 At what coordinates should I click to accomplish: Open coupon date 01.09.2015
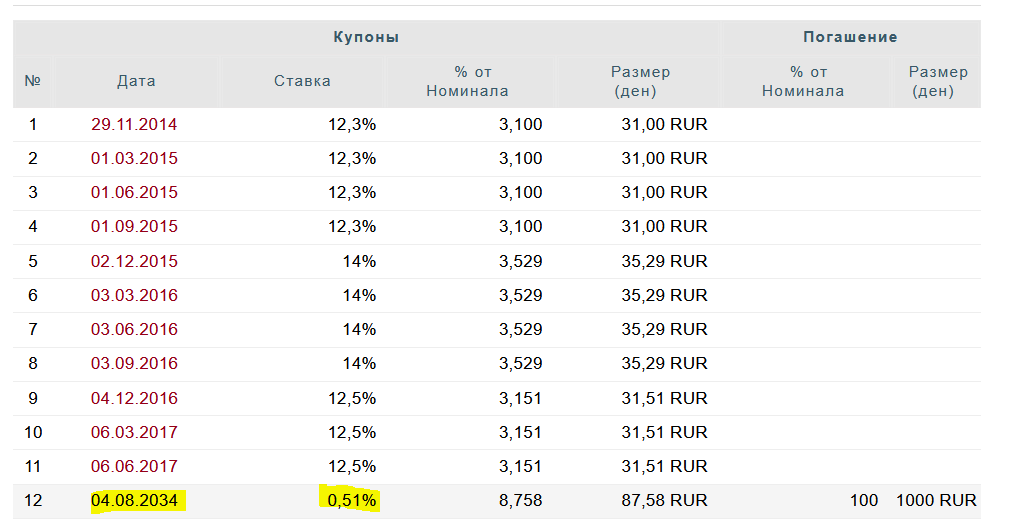(134, 227)
